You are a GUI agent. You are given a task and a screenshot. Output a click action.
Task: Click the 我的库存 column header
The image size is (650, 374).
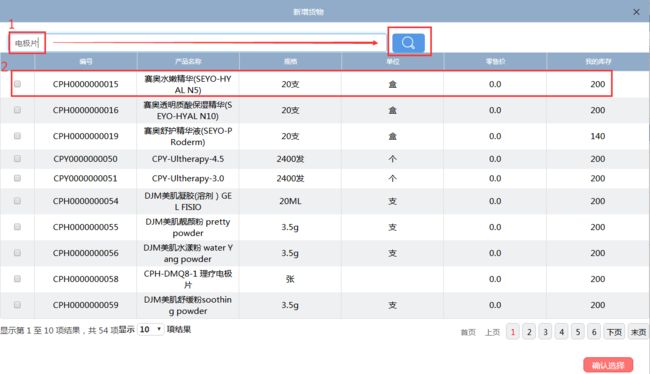(x=598, y=61)
